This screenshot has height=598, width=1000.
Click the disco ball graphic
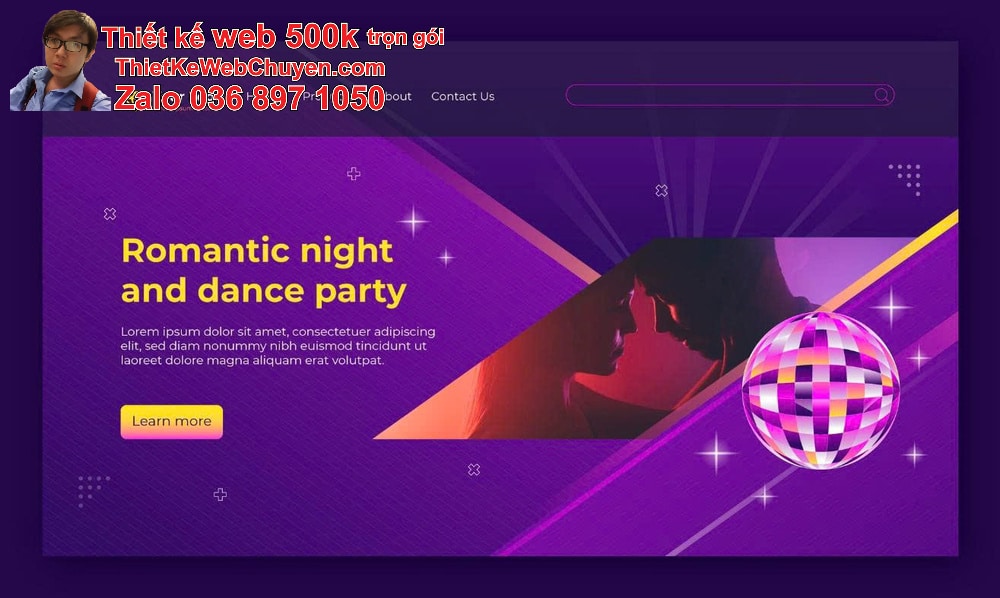821,390
